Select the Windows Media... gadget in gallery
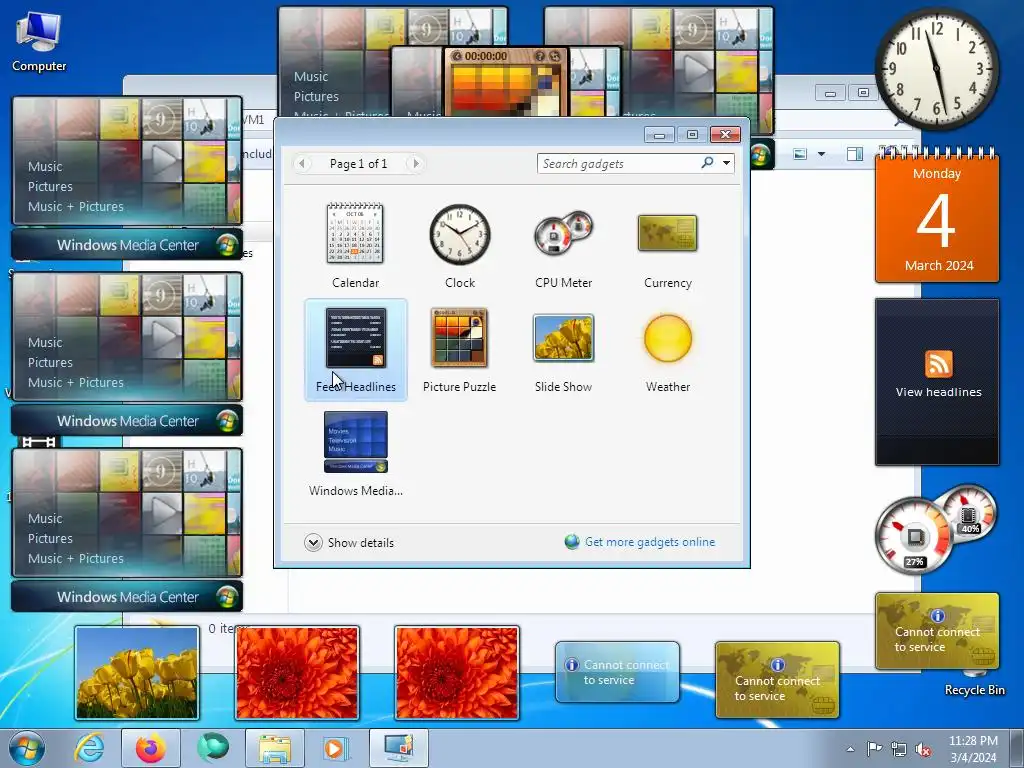Viewport: 1024px width, 768px height. tap(355, 454)
